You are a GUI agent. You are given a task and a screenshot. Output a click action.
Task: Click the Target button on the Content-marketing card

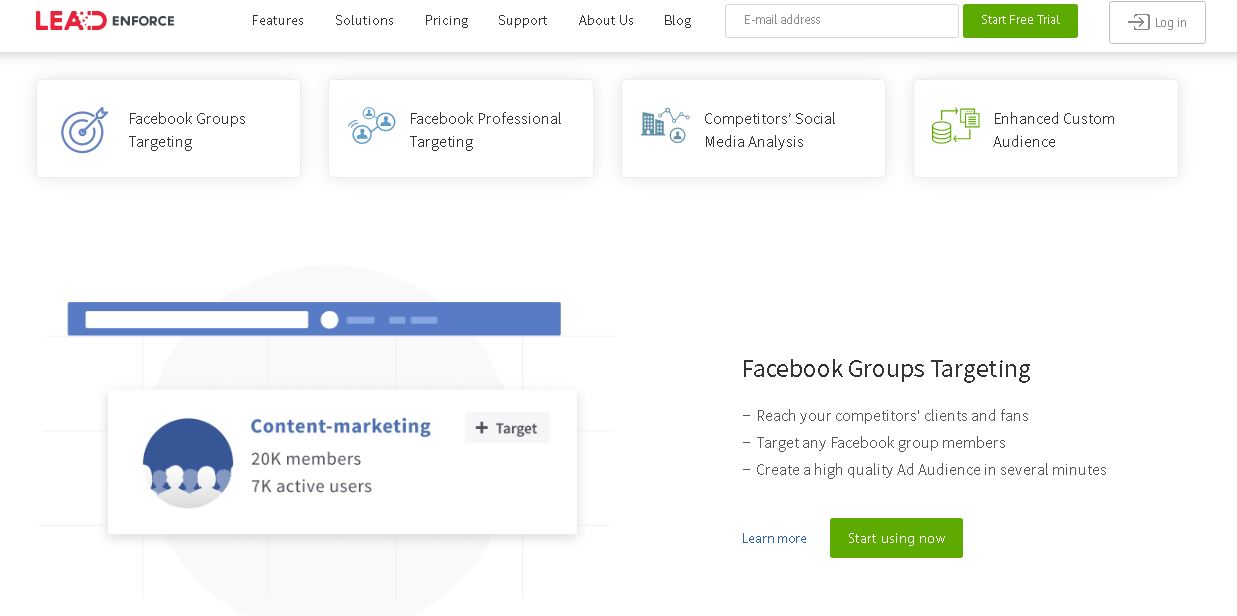point(507,428)
